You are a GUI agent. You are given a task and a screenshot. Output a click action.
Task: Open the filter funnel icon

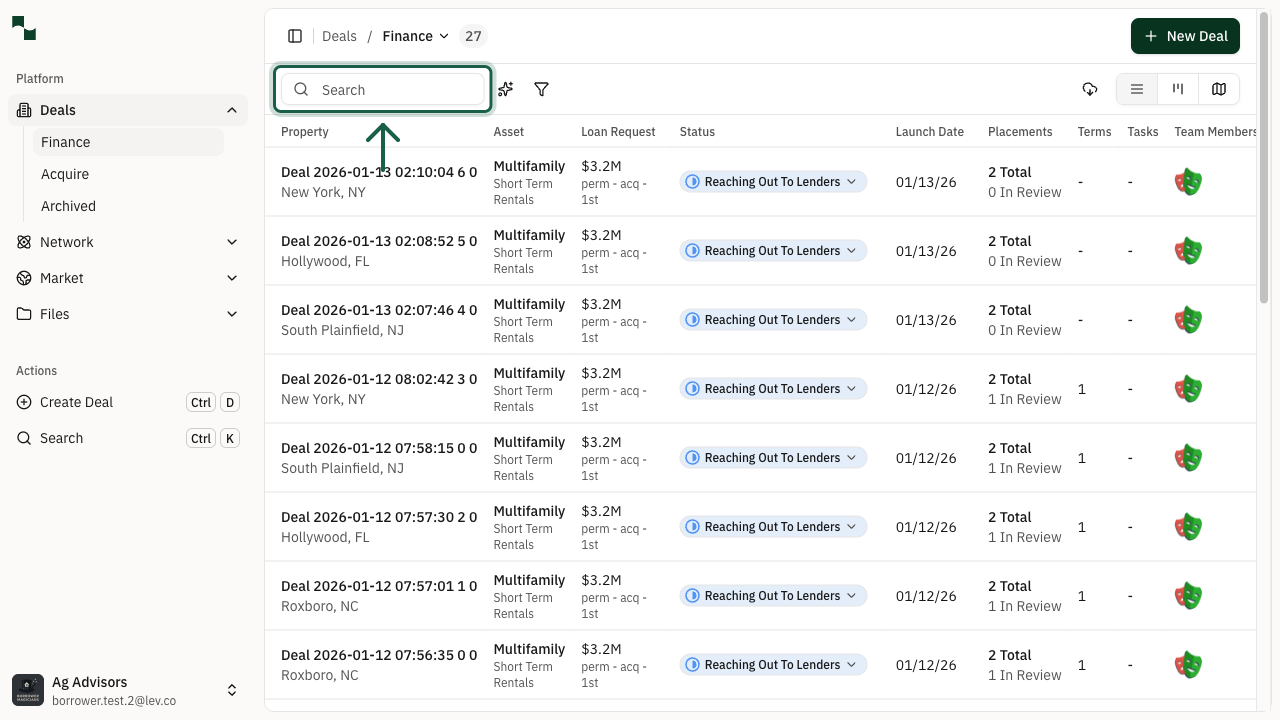coord(541,89)
